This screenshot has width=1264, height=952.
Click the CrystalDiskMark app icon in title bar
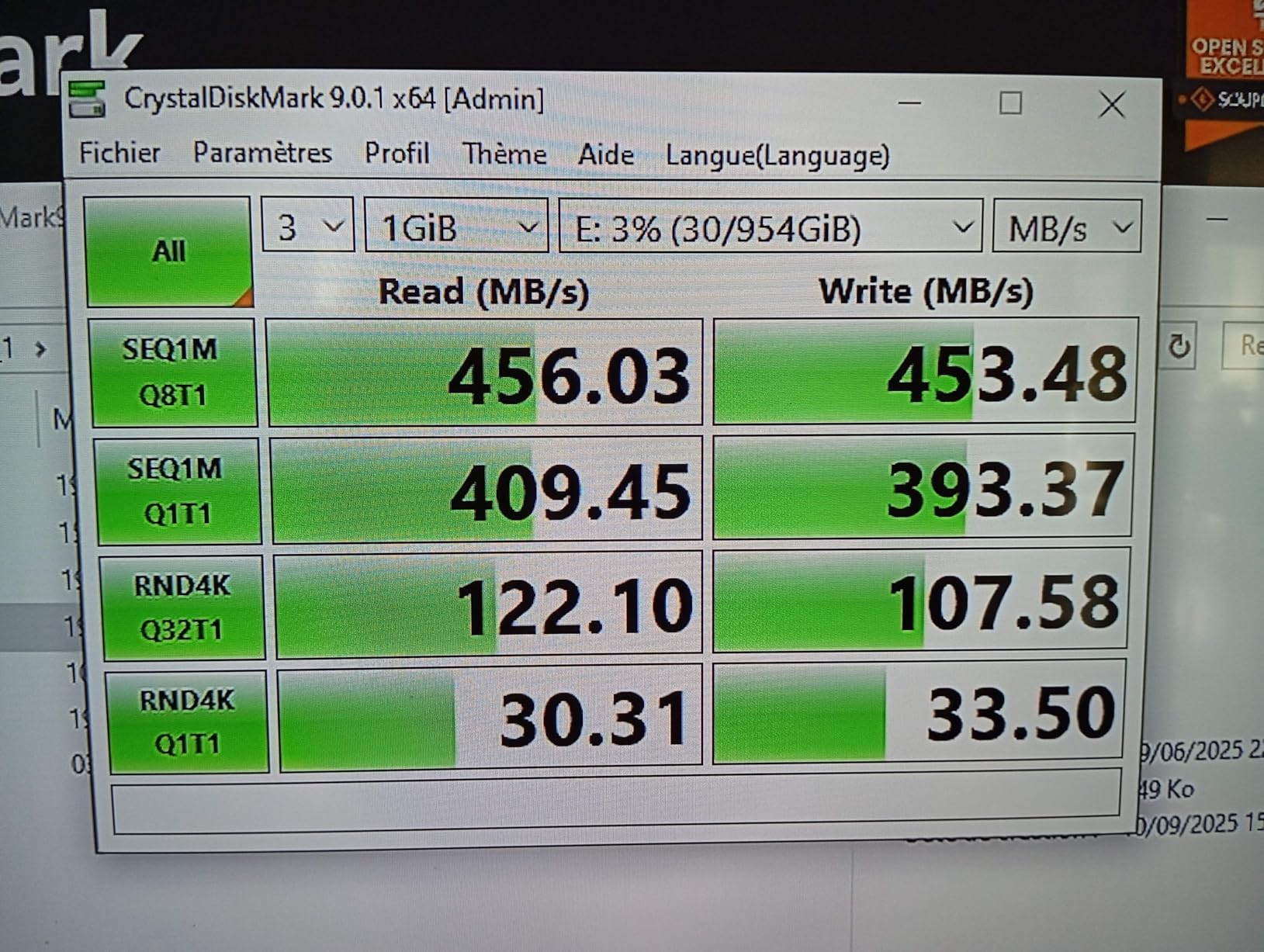click(x=87, y=99)
